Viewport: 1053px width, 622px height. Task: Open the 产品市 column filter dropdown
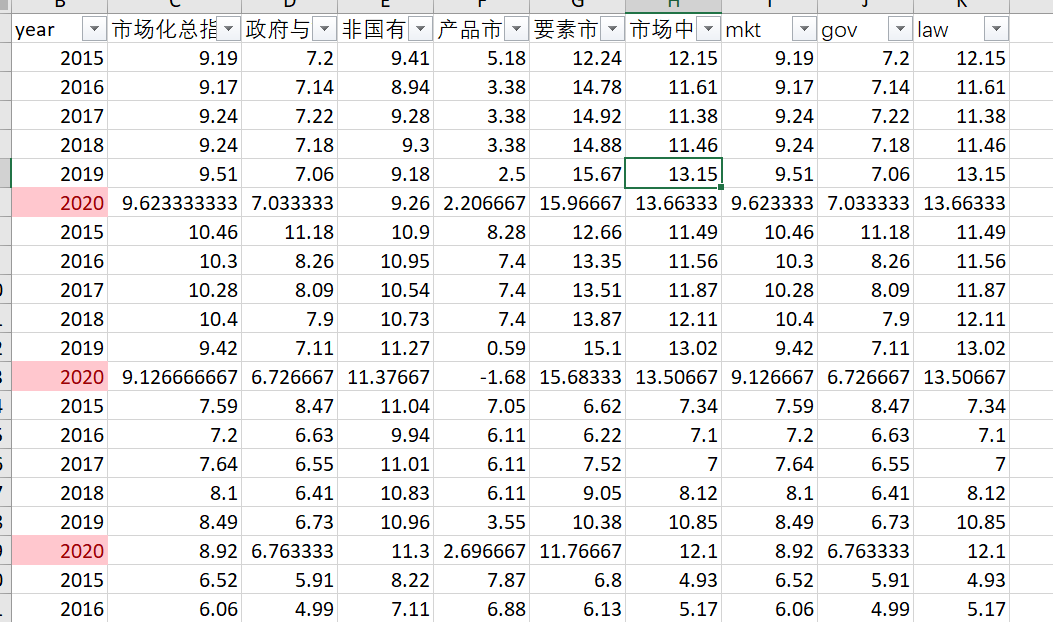(516, 29)
